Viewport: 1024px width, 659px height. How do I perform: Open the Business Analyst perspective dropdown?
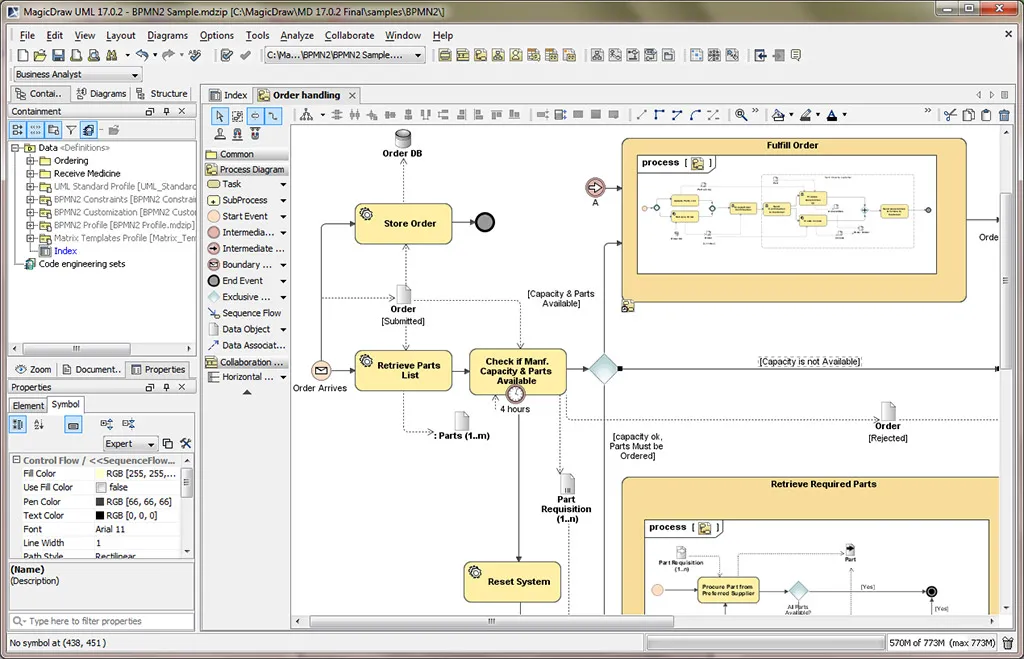tap(77, 73)
